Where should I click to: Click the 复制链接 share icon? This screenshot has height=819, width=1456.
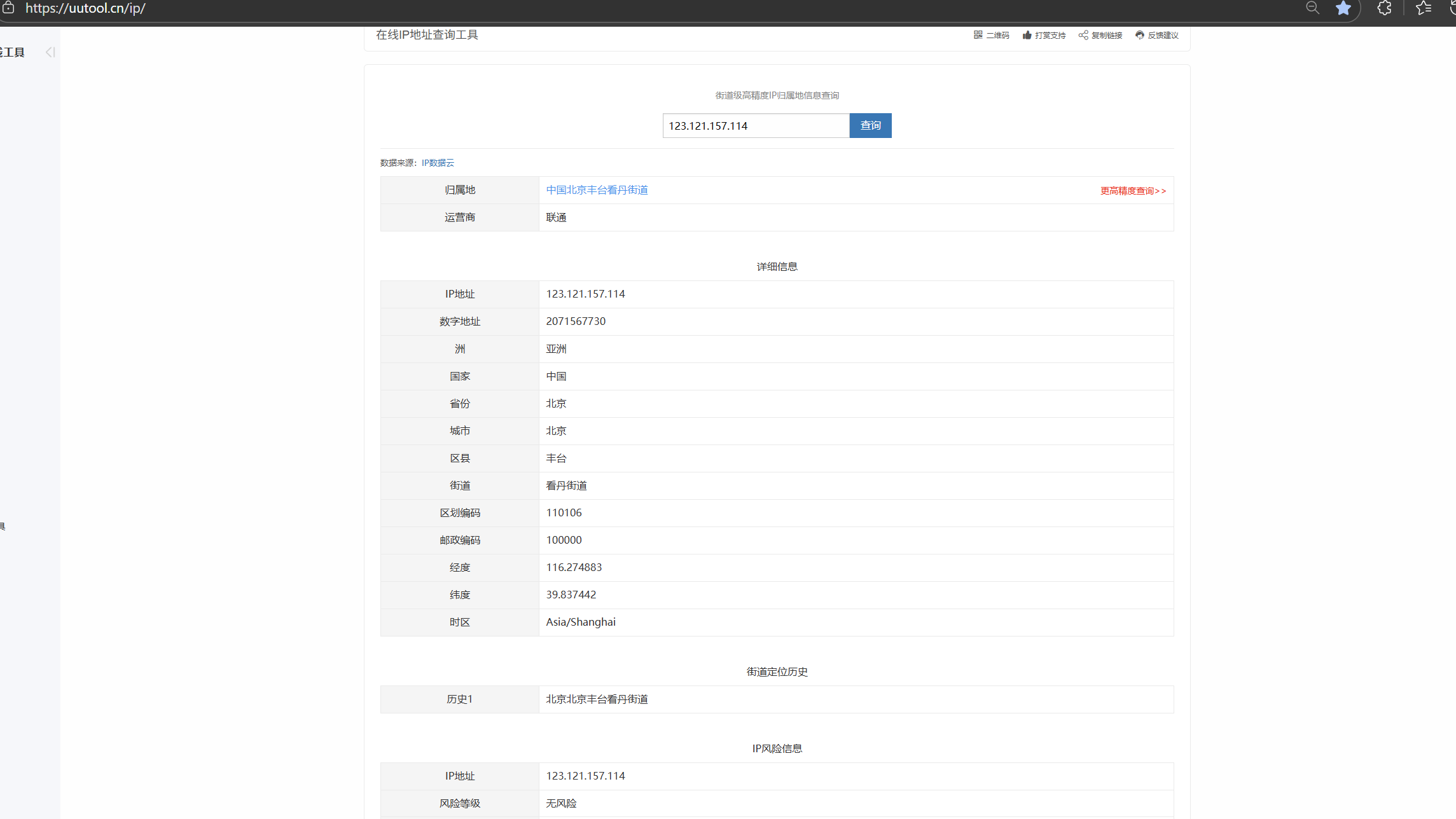click(x=1083, y=35)
